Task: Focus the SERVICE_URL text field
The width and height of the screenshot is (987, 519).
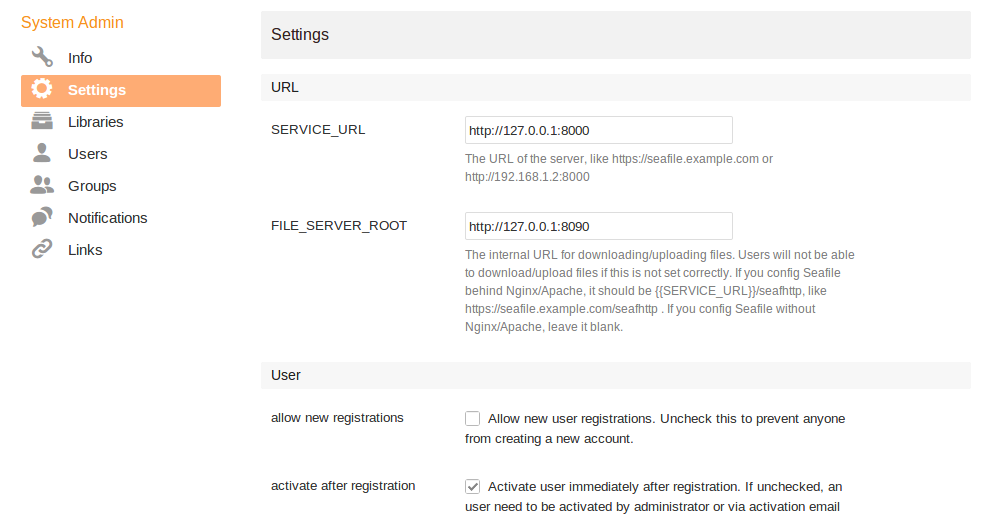Action: [598, 130]
